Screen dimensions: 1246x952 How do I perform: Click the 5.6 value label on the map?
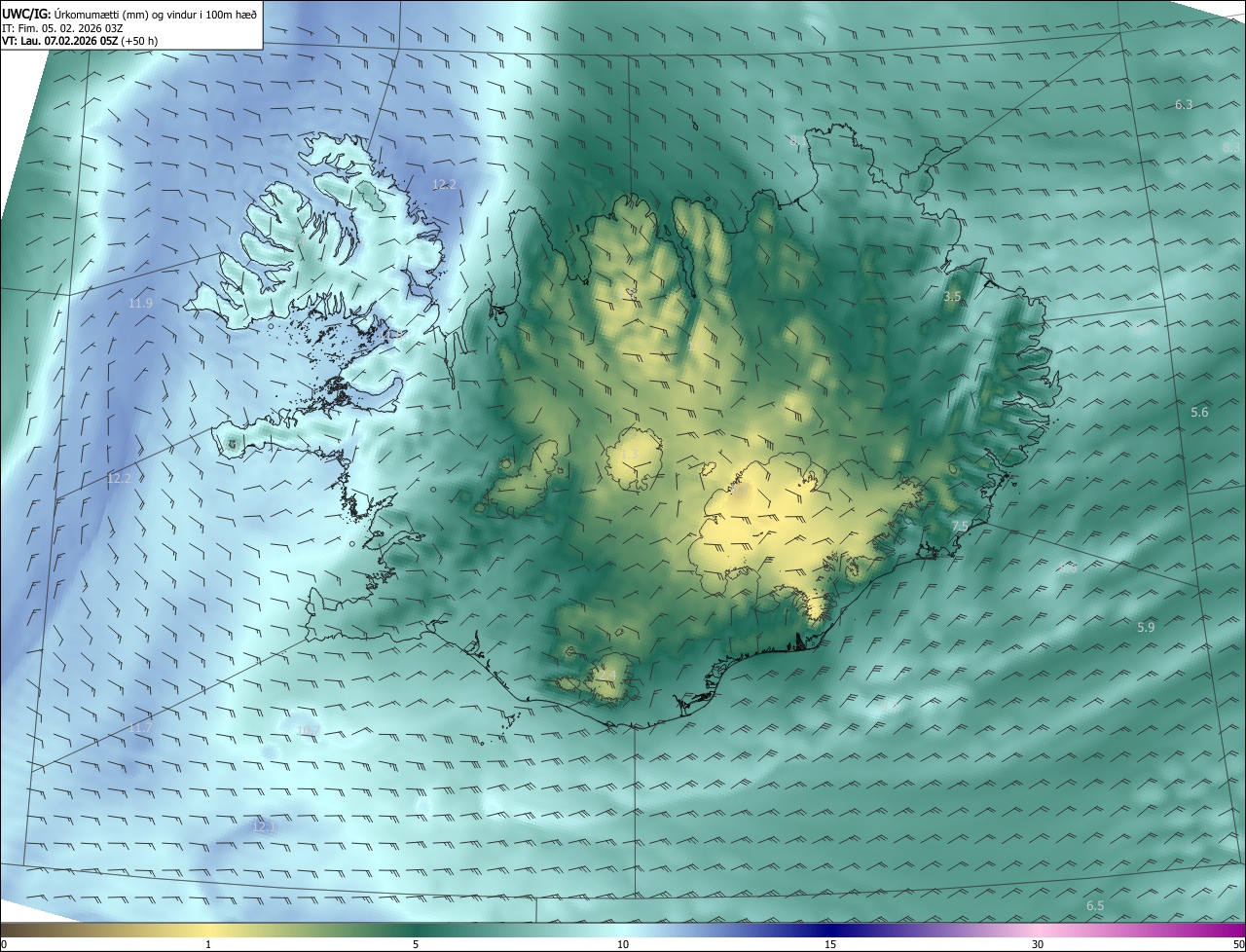click(1199, 413)
